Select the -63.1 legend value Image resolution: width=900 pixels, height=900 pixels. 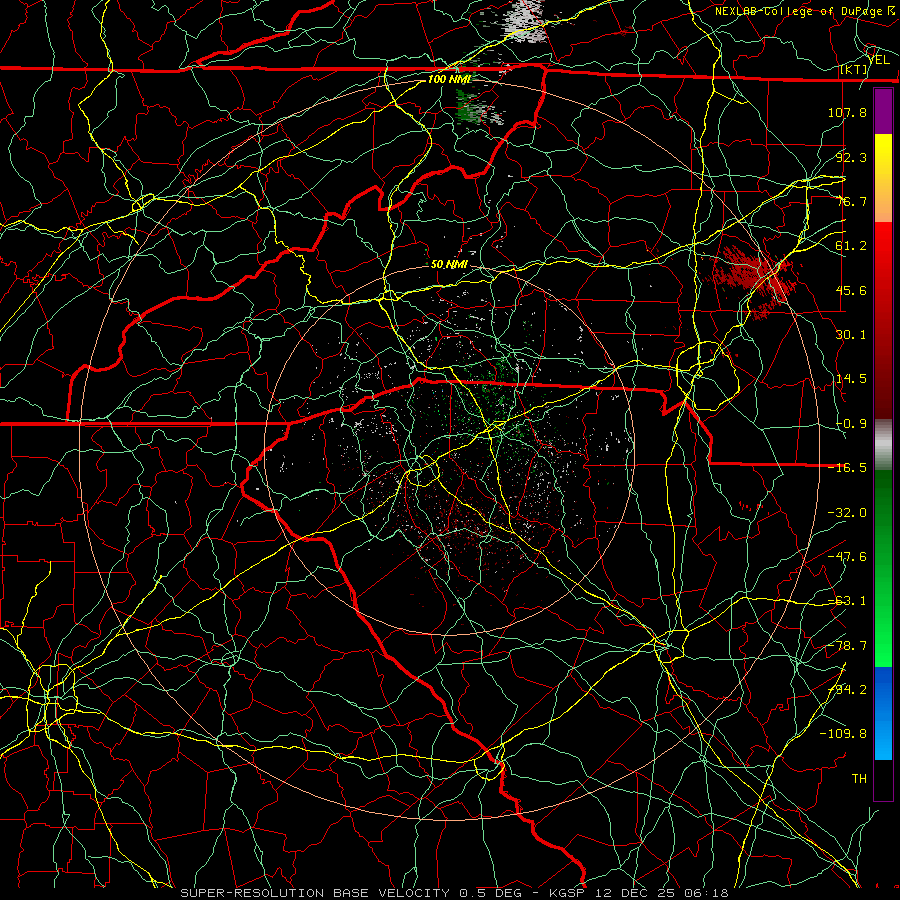(x=847, y=601)
